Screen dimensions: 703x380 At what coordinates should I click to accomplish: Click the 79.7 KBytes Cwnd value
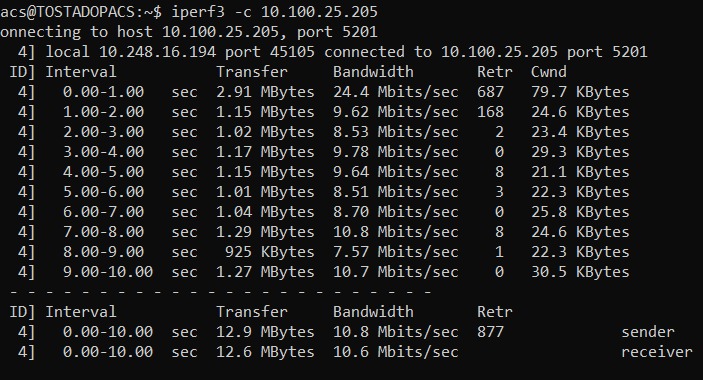pos(580,92)
